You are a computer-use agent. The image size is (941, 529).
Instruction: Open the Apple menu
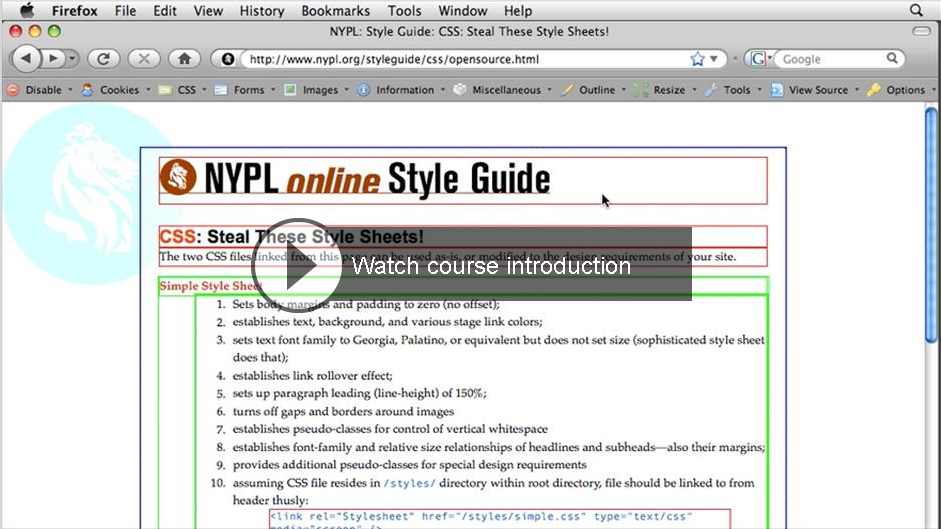pyautogui.click(x=27, y=11)
